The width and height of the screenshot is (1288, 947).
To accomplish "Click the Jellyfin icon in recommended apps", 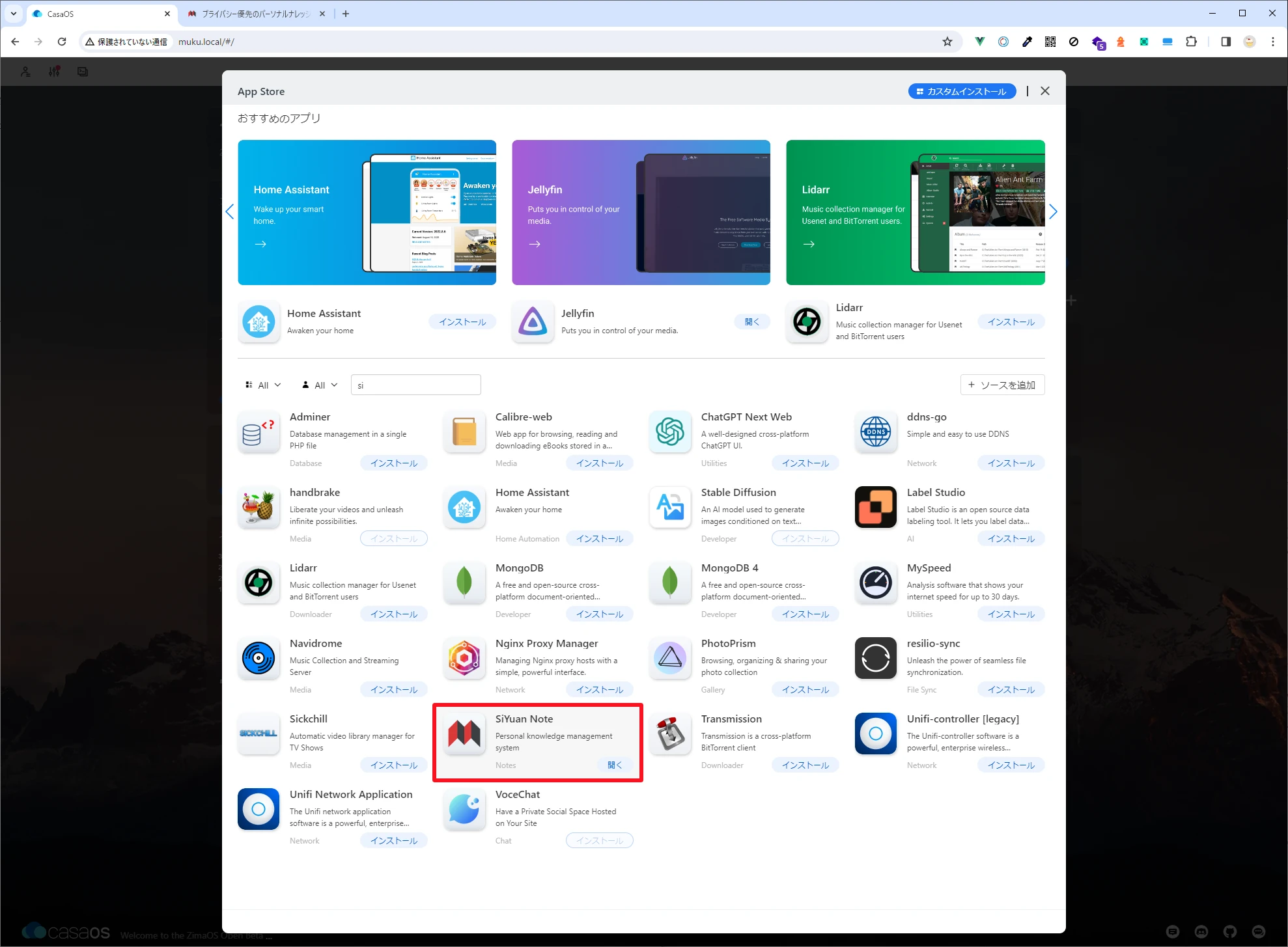I will point(533,322).
